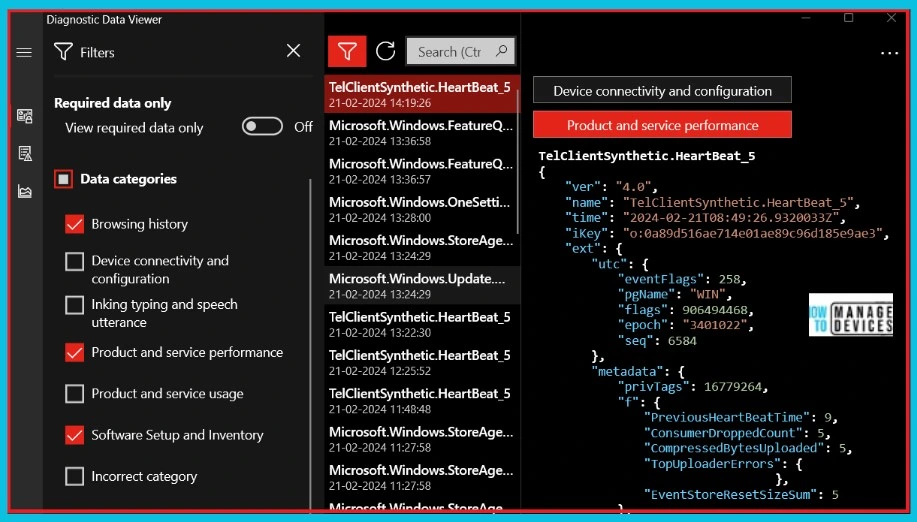Check Device connectivity and configuration category
Viewport: 917px width, 522px height.
74,261
